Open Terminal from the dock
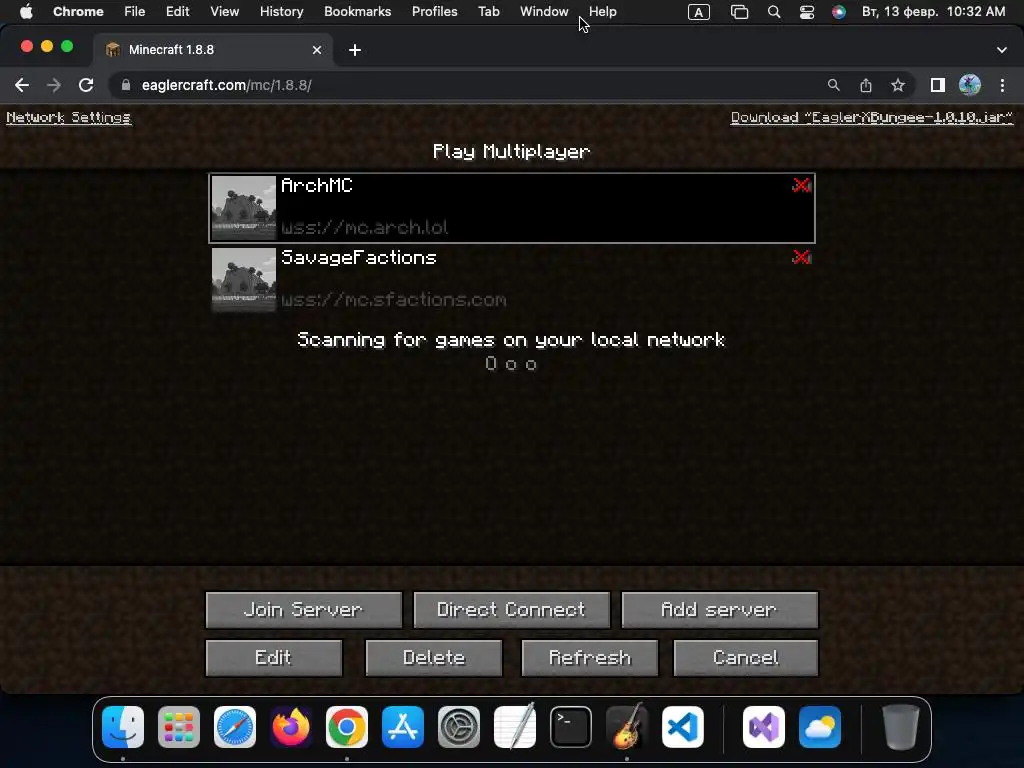The height and width of the screenshot is (768, 1024). click(571, 727)
